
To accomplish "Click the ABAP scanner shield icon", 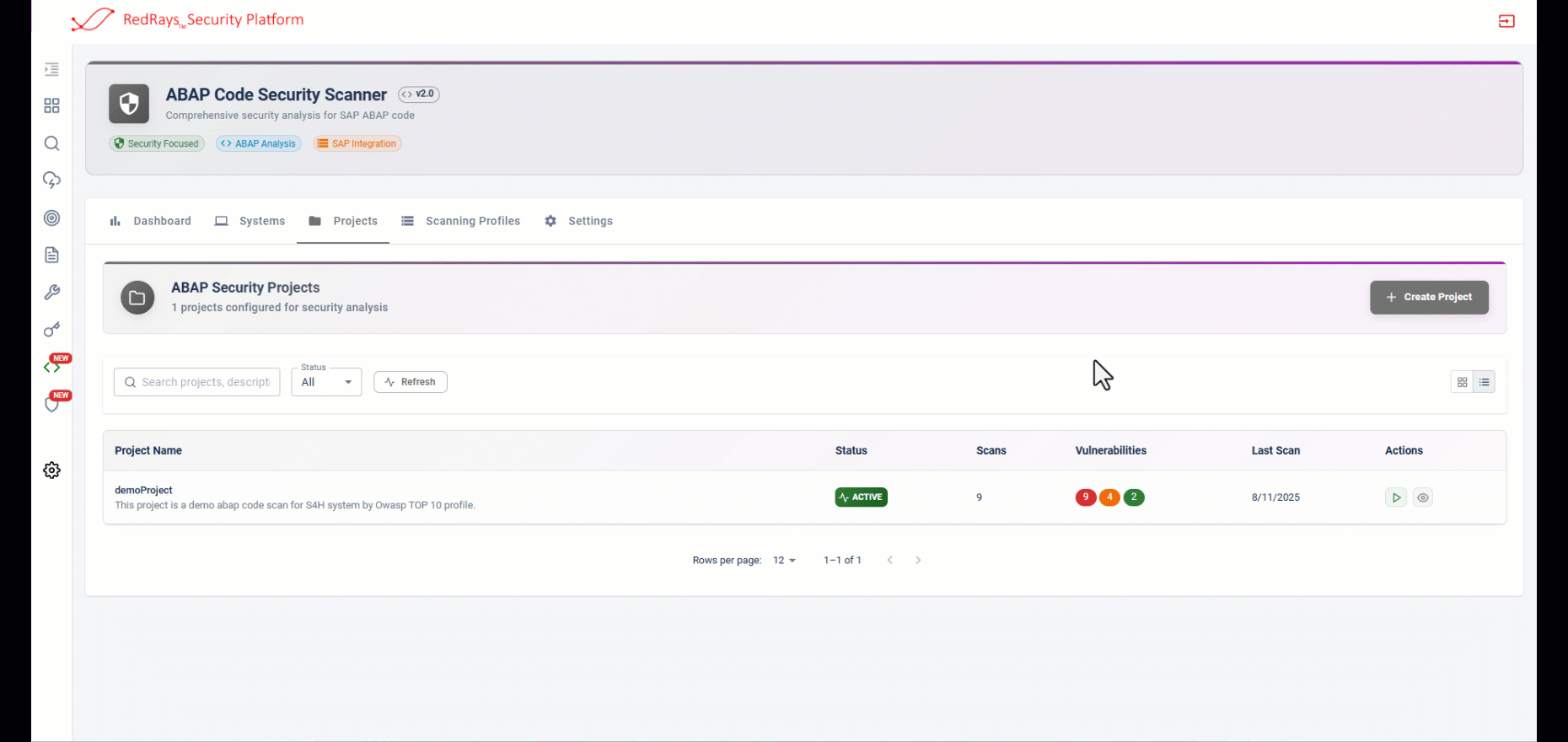I will [129, 104].
